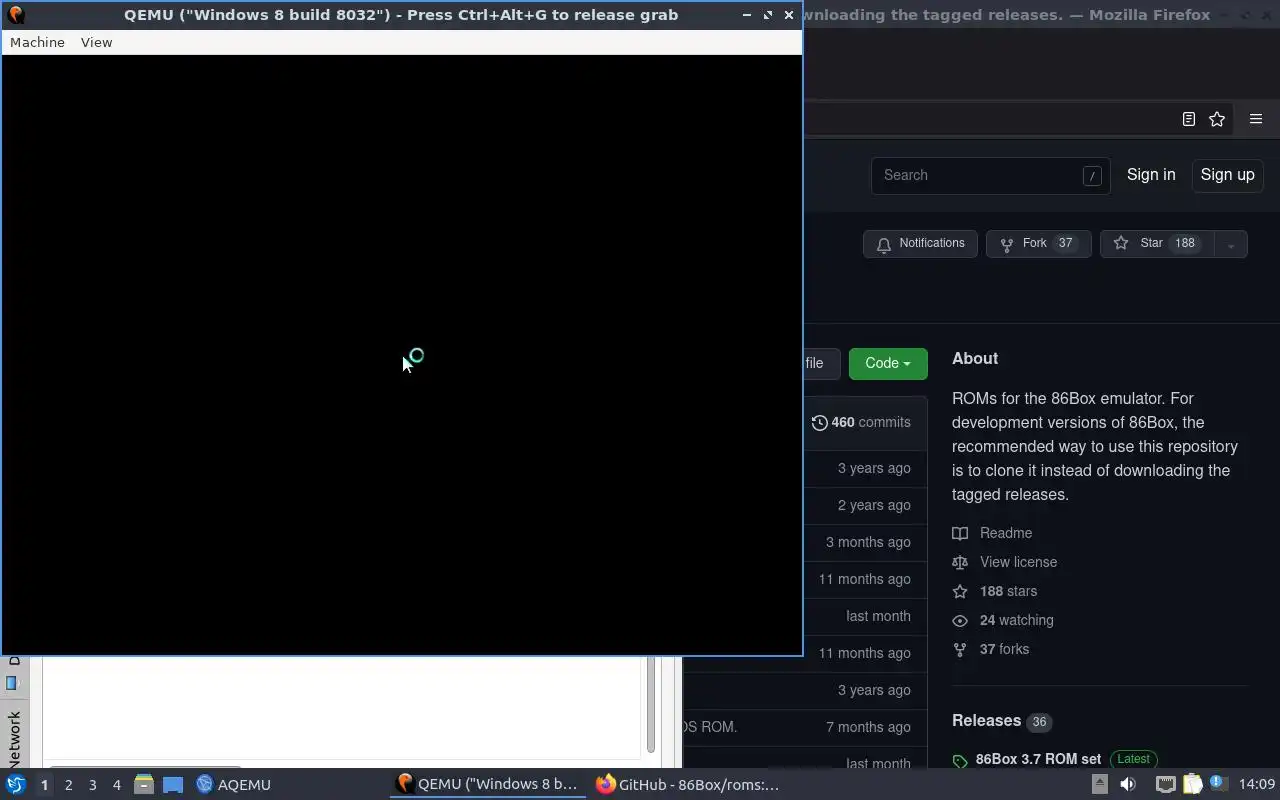Screen dimensions: 1280x800
Task: Switch to the AQEMU taskbar window
Action: [x=234, y=785]
